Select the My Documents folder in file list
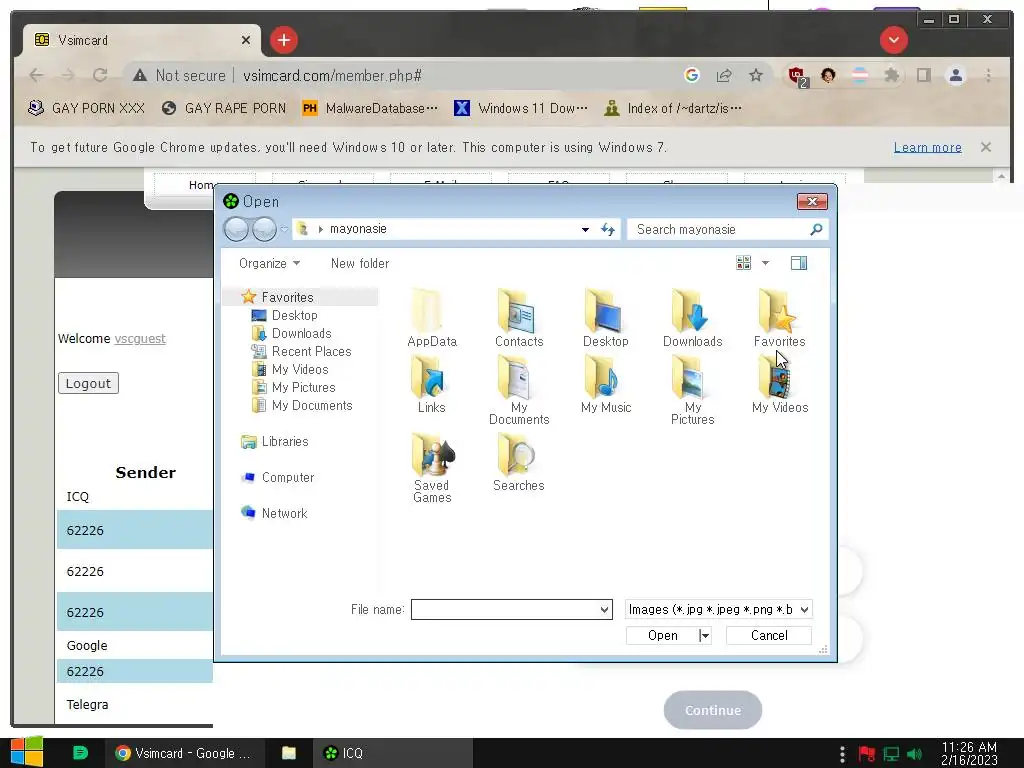The image size is (1024, 768). [519, 390]
